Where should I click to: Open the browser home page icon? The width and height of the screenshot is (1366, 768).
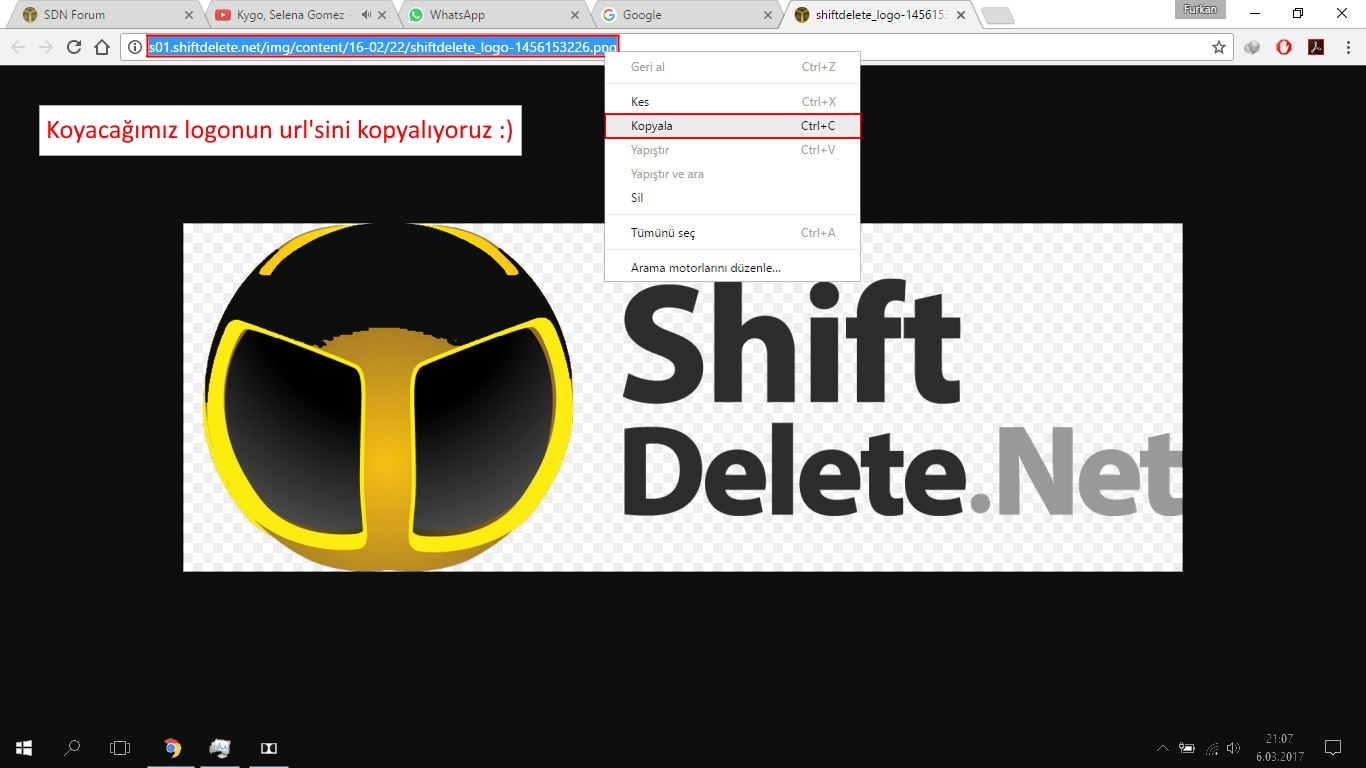[102, 47]
